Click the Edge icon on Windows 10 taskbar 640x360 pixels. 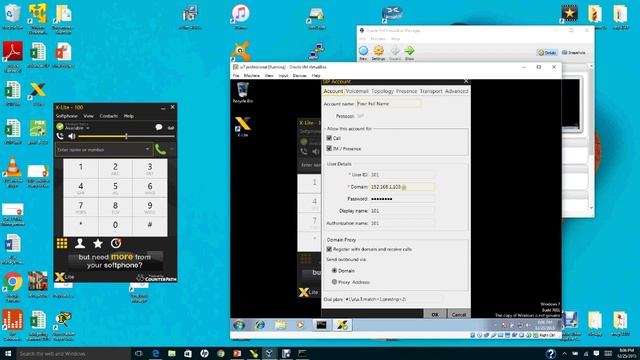point(156,353)
